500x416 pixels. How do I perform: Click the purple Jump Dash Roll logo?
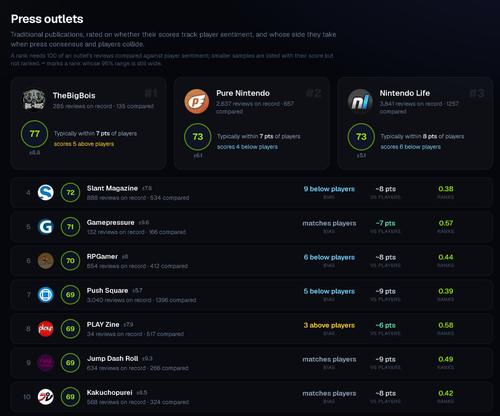tap(46, 363)
